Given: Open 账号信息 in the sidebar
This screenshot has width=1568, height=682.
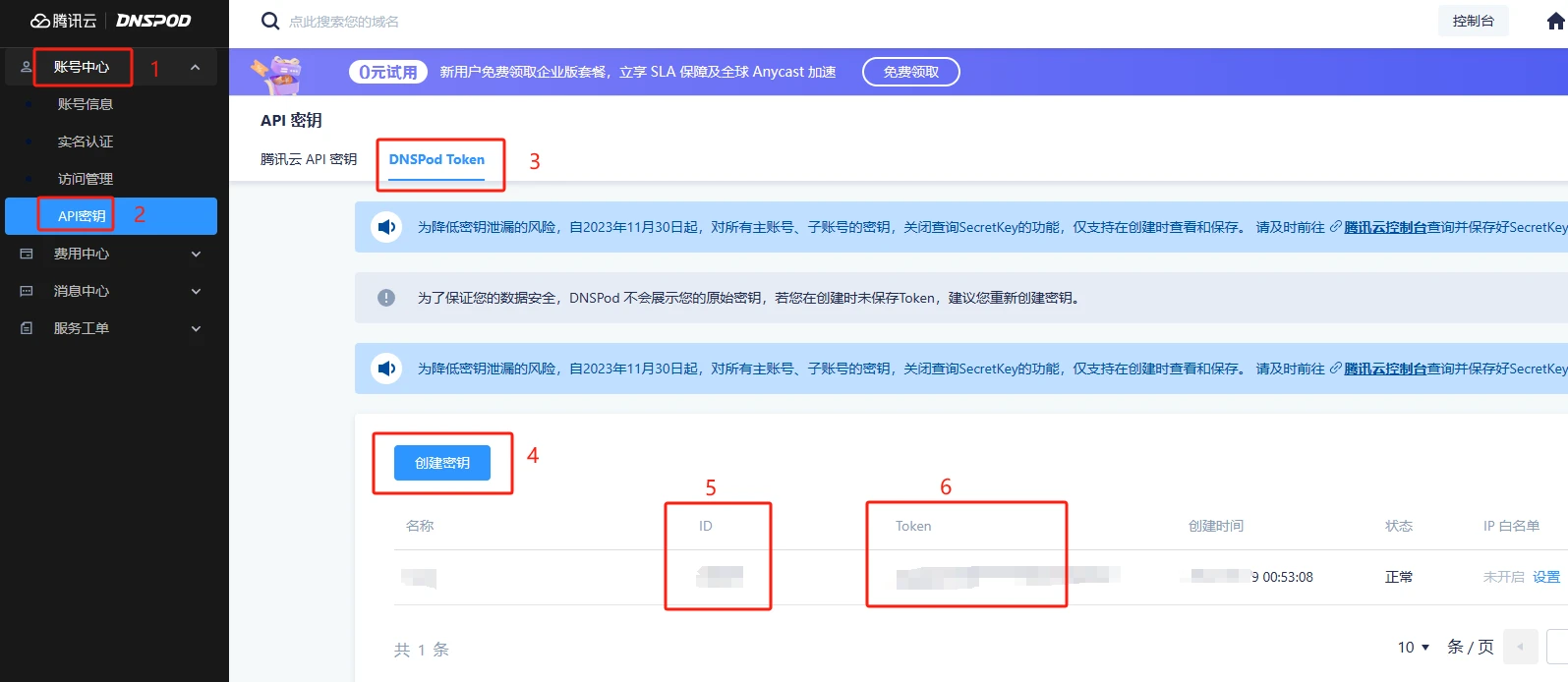Looking at the screenshot, I should click(x=86, y=104).
